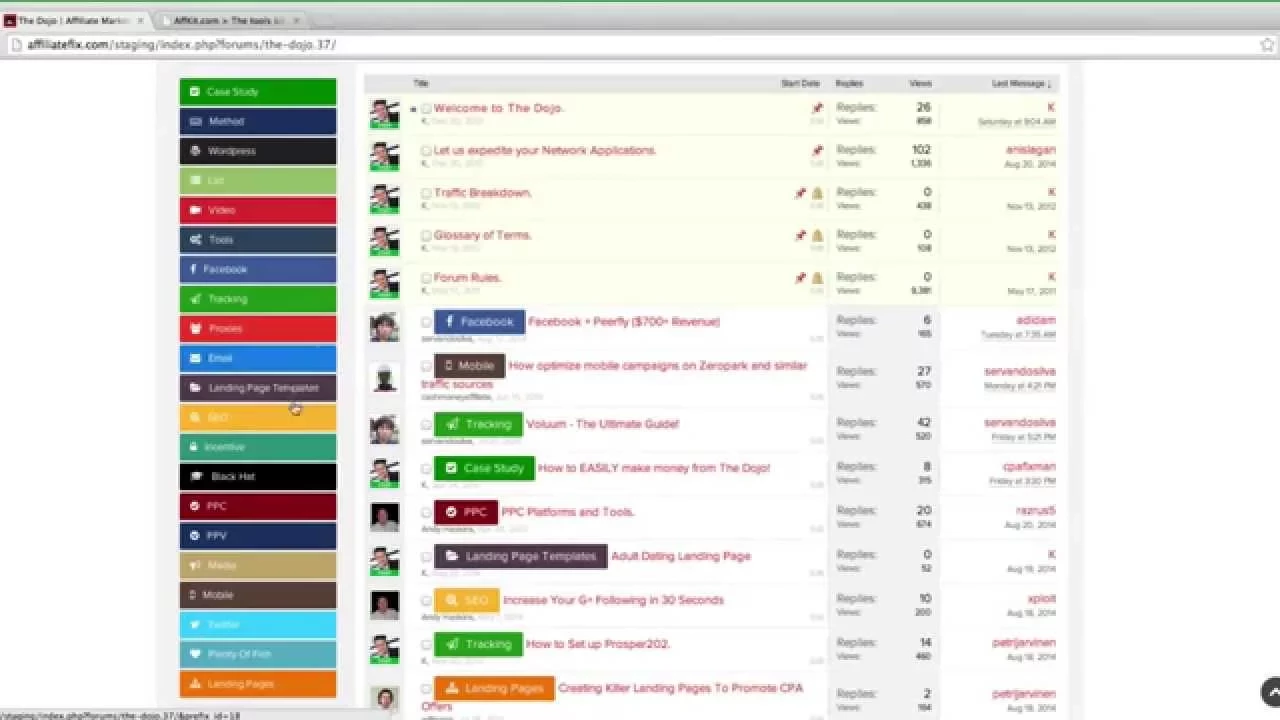Open the Case Study prefix in sidebar
The image size is (1280, 720).
point(258,92)
